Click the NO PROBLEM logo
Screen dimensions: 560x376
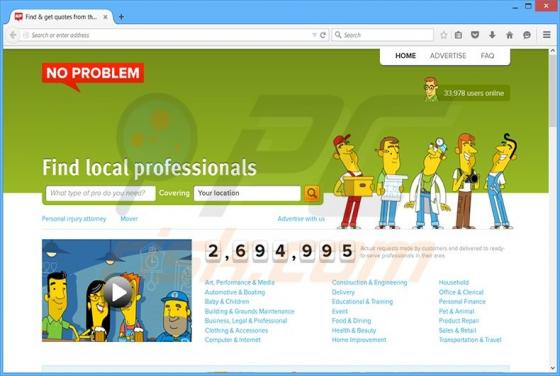(x=93, y=76)
